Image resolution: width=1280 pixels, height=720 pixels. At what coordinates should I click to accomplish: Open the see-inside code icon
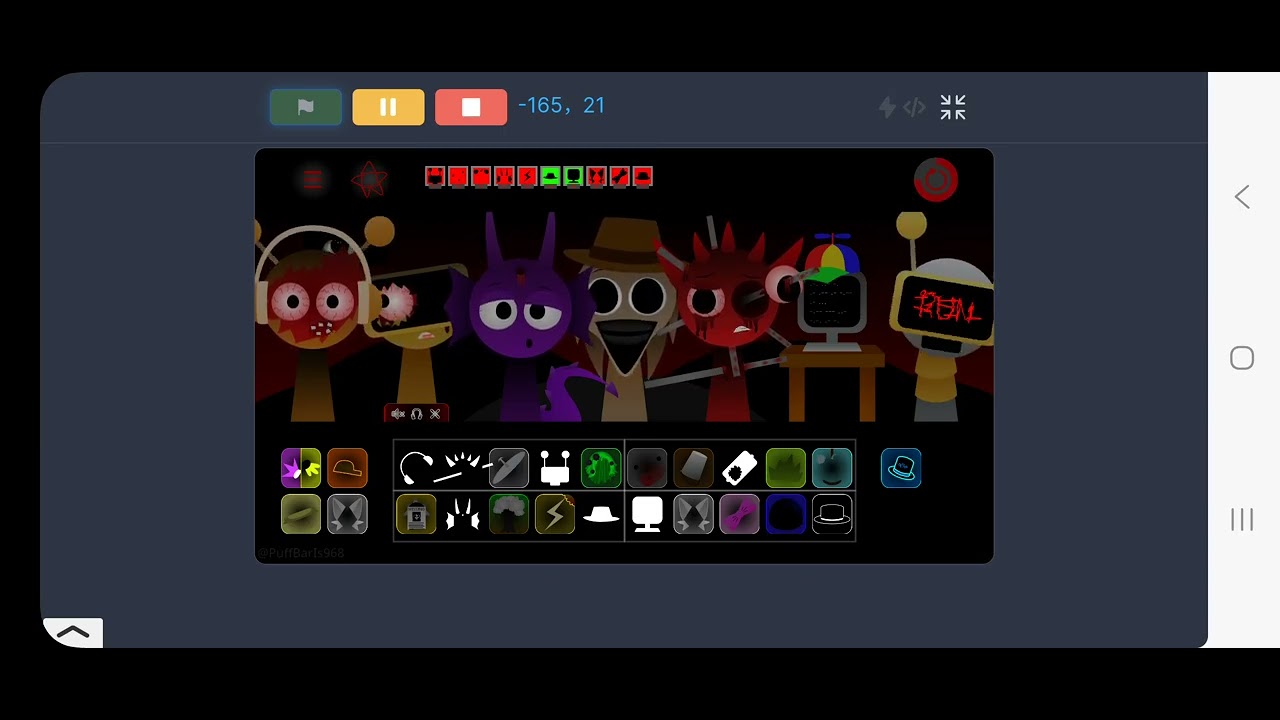pos(914,107)
